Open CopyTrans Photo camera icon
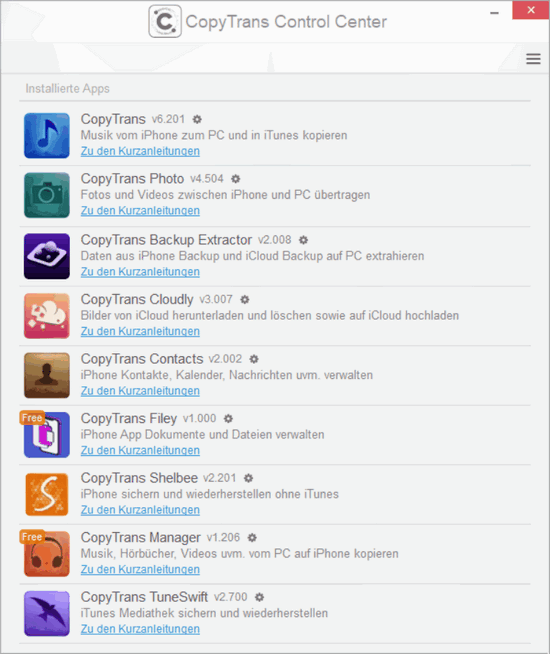 click(x=47, y=195)
